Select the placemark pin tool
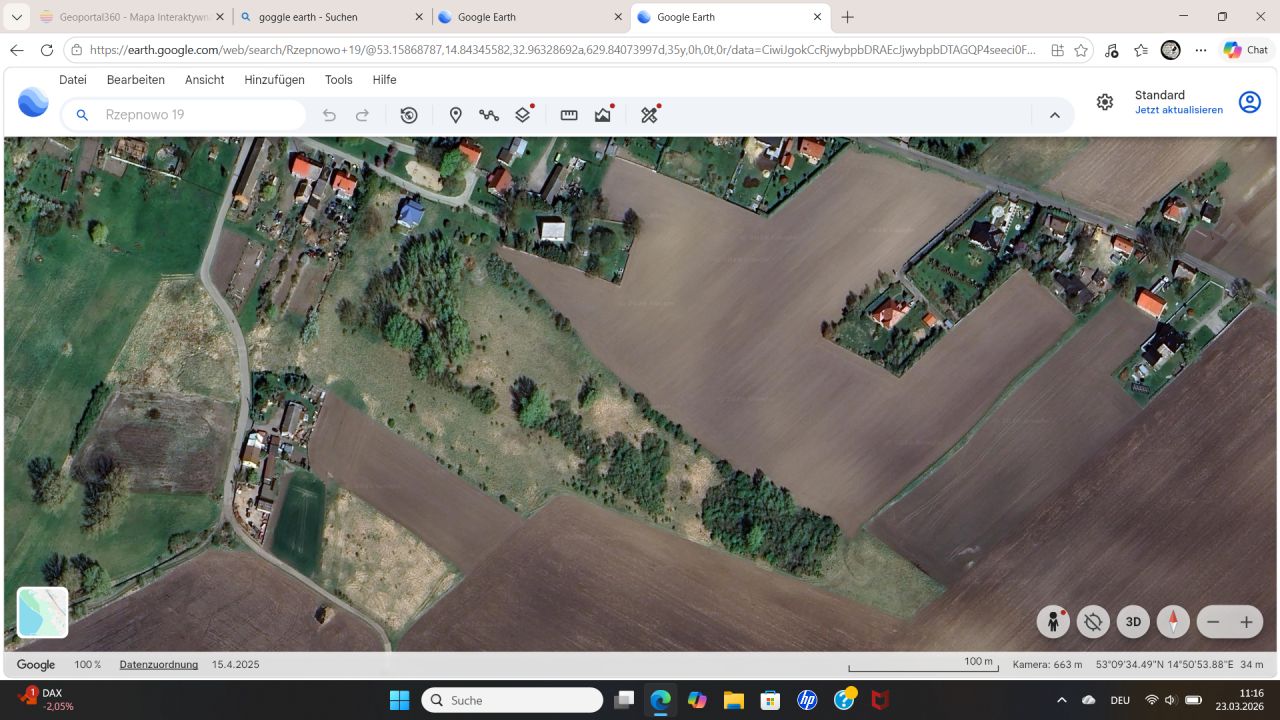Screen dimensions: 1280x720 (455, 115)
